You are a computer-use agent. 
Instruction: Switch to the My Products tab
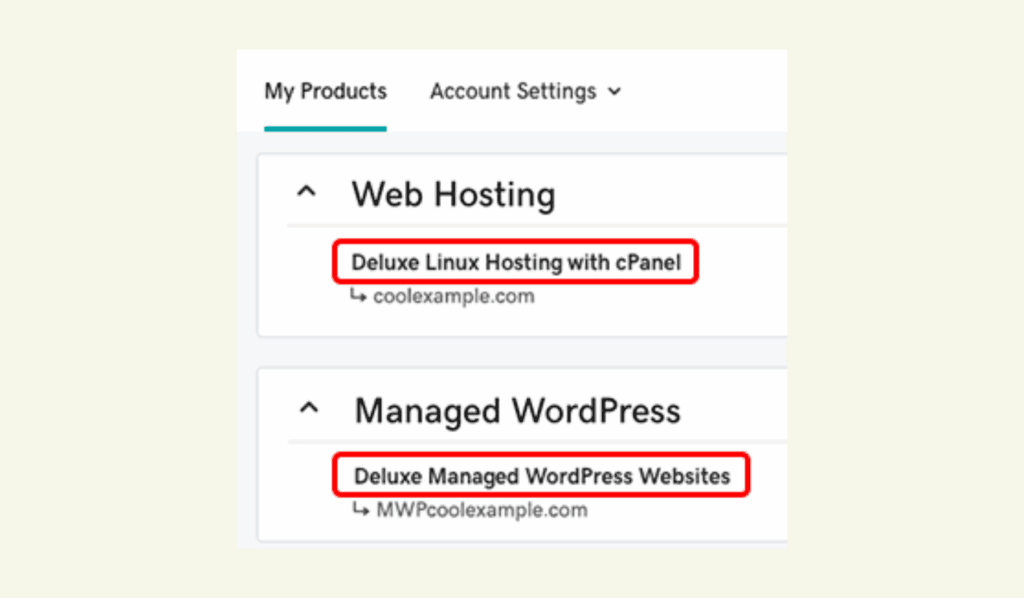tap(325, 91)
